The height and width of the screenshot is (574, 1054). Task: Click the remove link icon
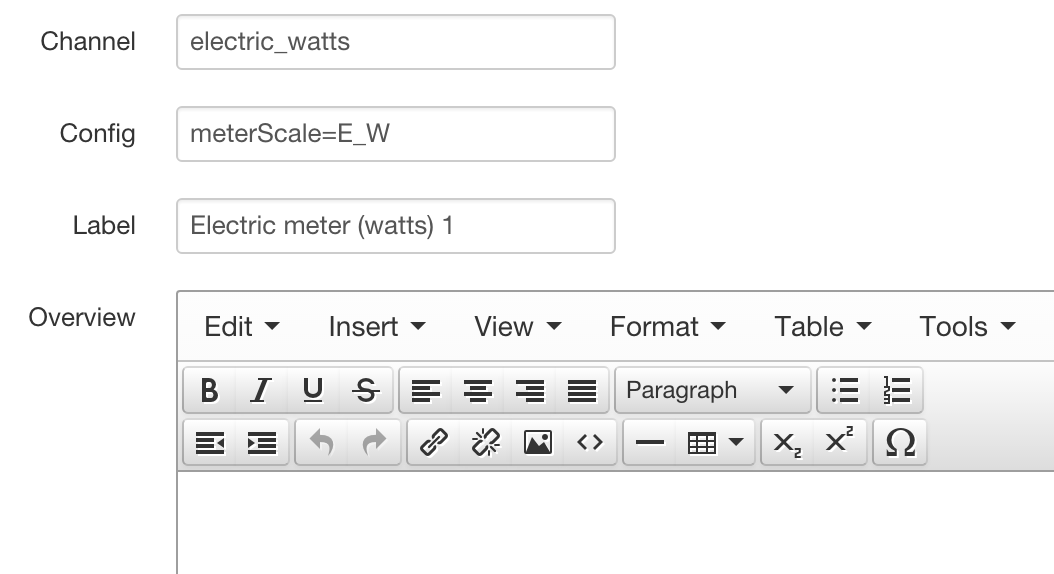click(486, 442)
